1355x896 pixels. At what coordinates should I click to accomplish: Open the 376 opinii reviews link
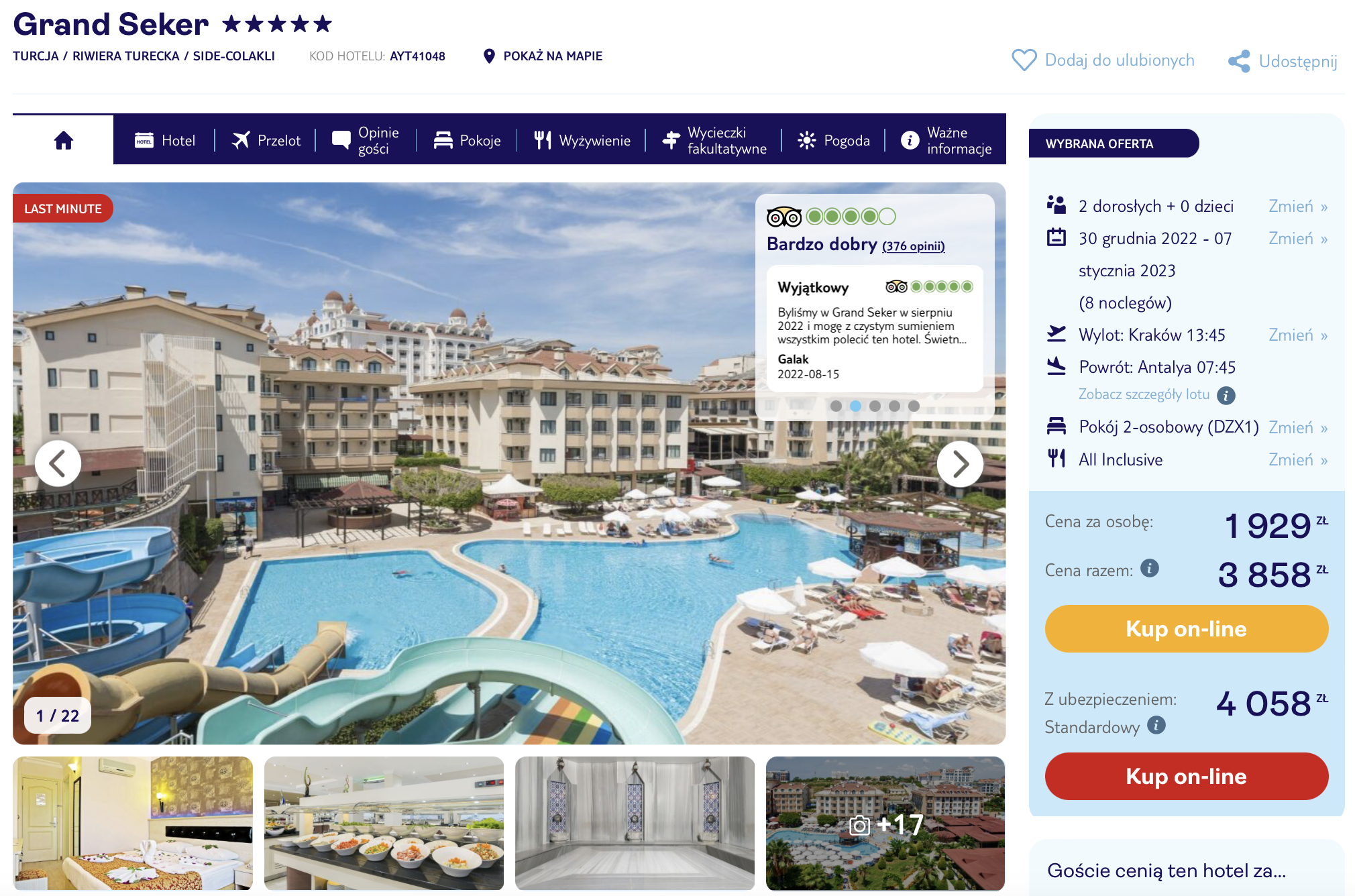pyautogui.click(x=913, y=246)
